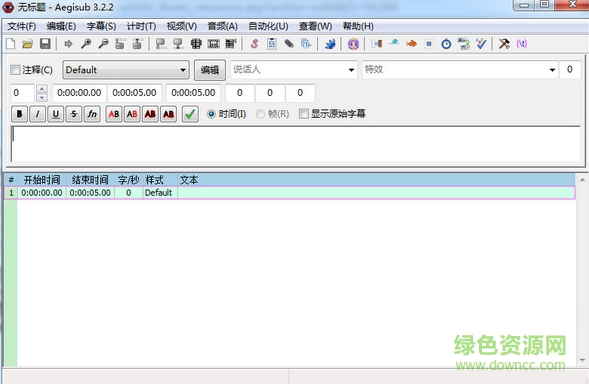Pick shadow color with fourth AB button
This screenshot has width=589, height=384.
click(x=168, y=113)
